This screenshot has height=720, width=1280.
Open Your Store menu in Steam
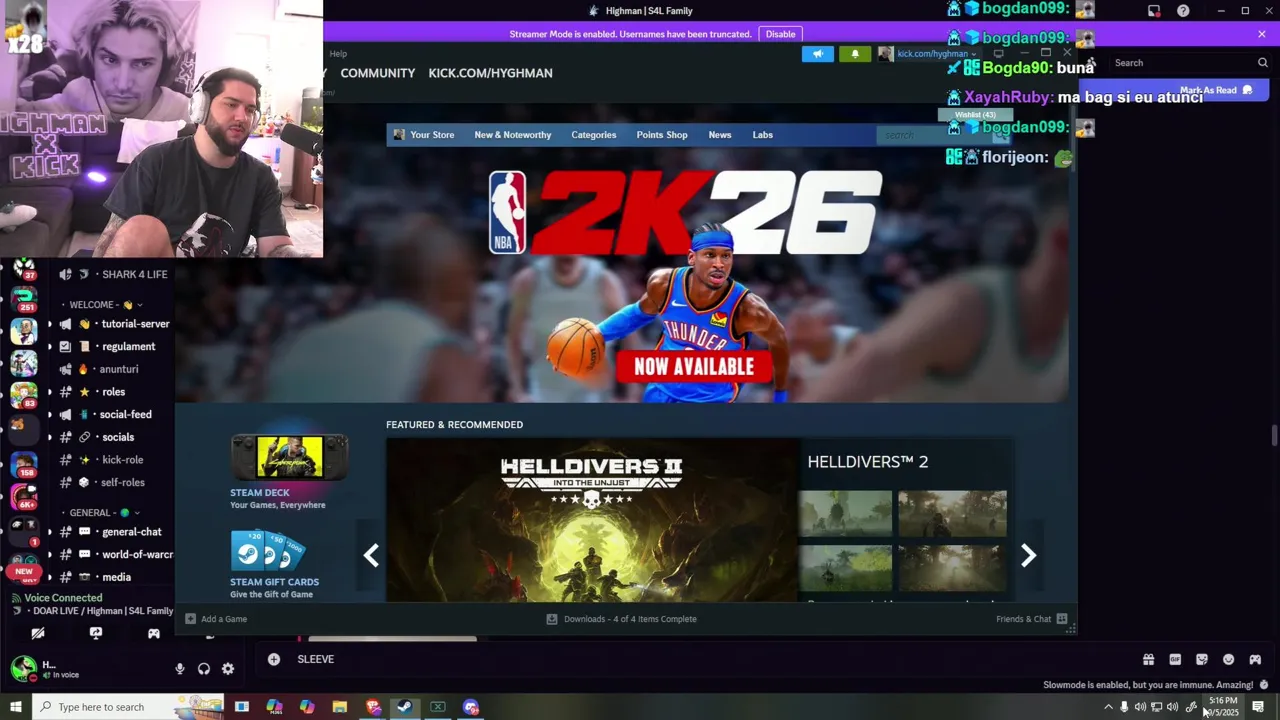click(432, 135)
